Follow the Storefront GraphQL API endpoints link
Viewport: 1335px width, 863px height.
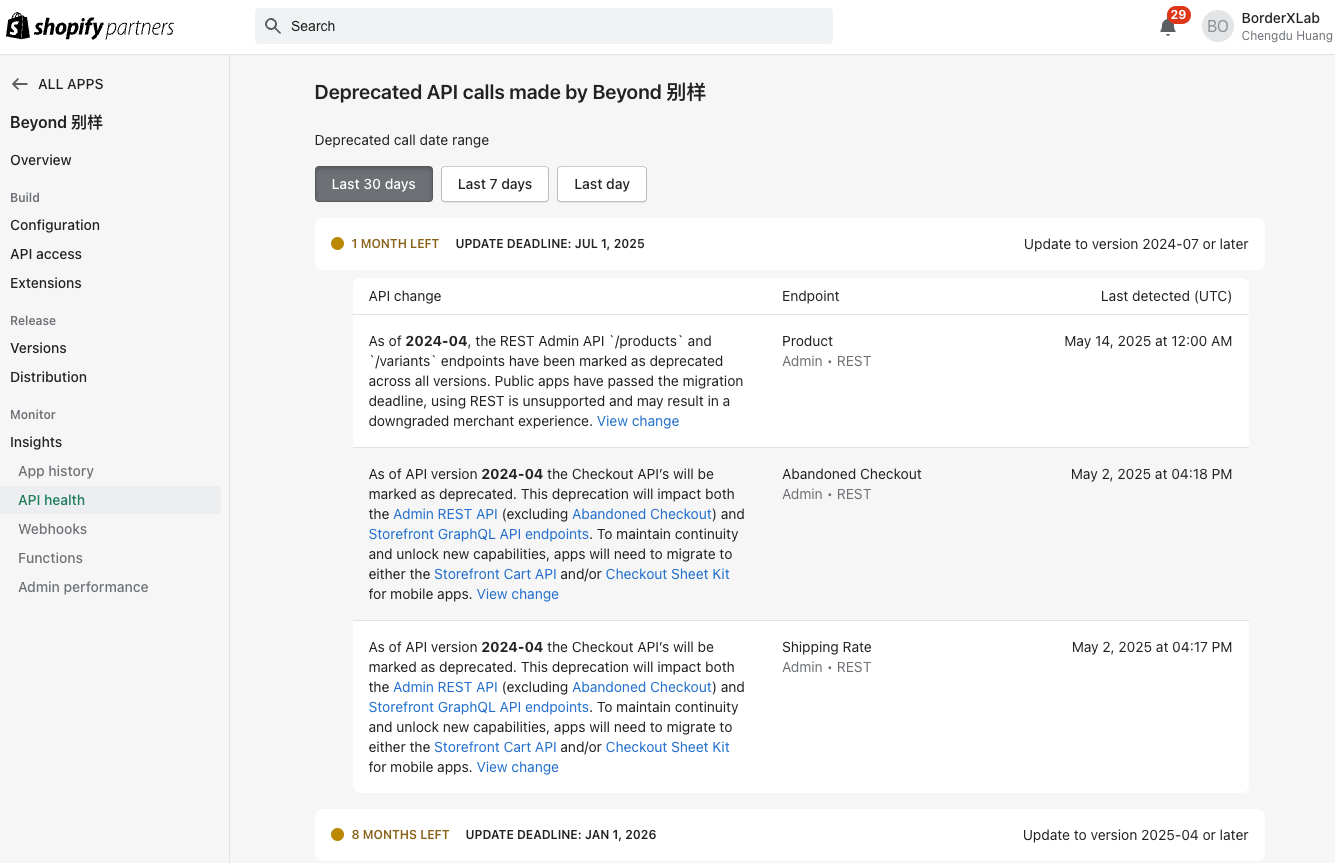(478, 534)
